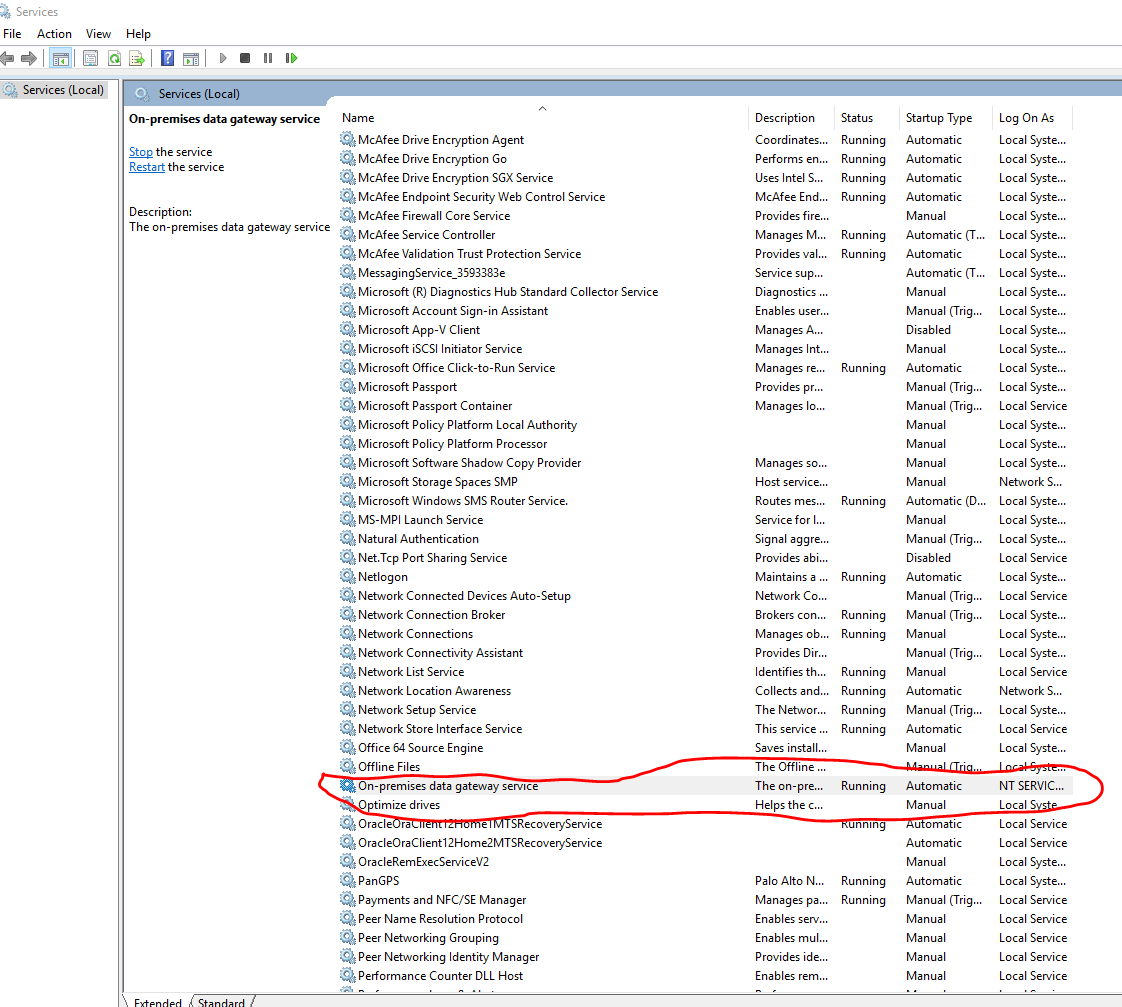Open the Properties toolbar icon
The image size is (1122, 1007).
tap(90, 59)
